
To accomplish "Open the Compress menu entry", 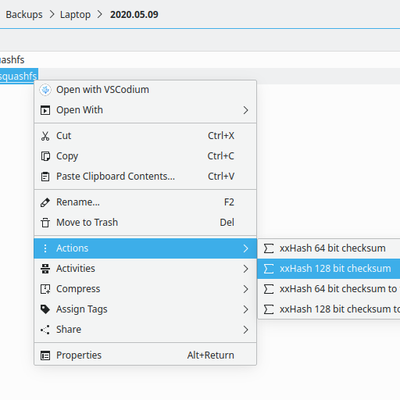I will [145, 289].
